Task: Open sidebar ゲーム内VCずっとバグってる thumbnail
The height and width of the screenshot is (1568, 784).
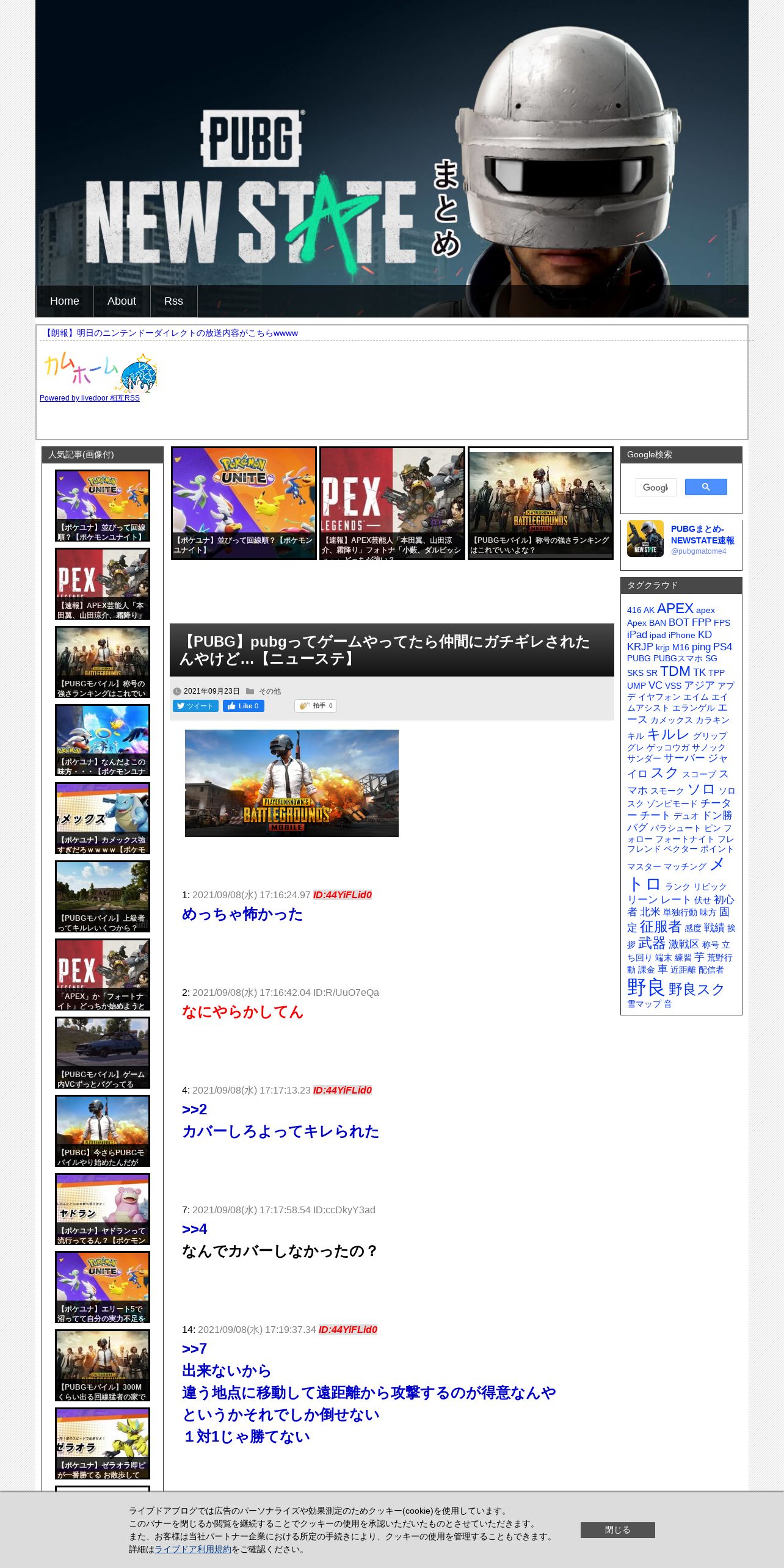Action: [103, 1053]
